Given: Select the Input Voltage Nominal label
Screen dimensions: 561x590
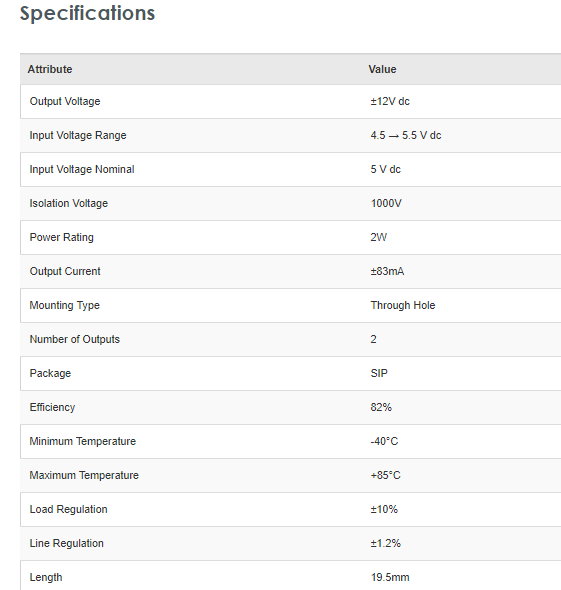Looking at the screenshot, I should pyautogui.click(x=82, y=169).
